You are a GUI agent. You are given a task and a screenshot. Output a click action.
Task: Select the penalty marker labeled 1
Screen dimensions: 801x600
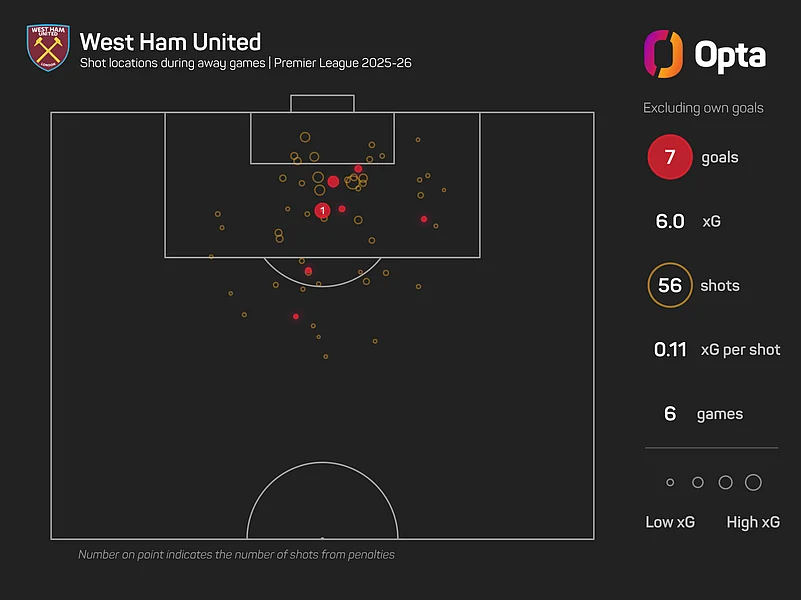(x=322, y=210)
